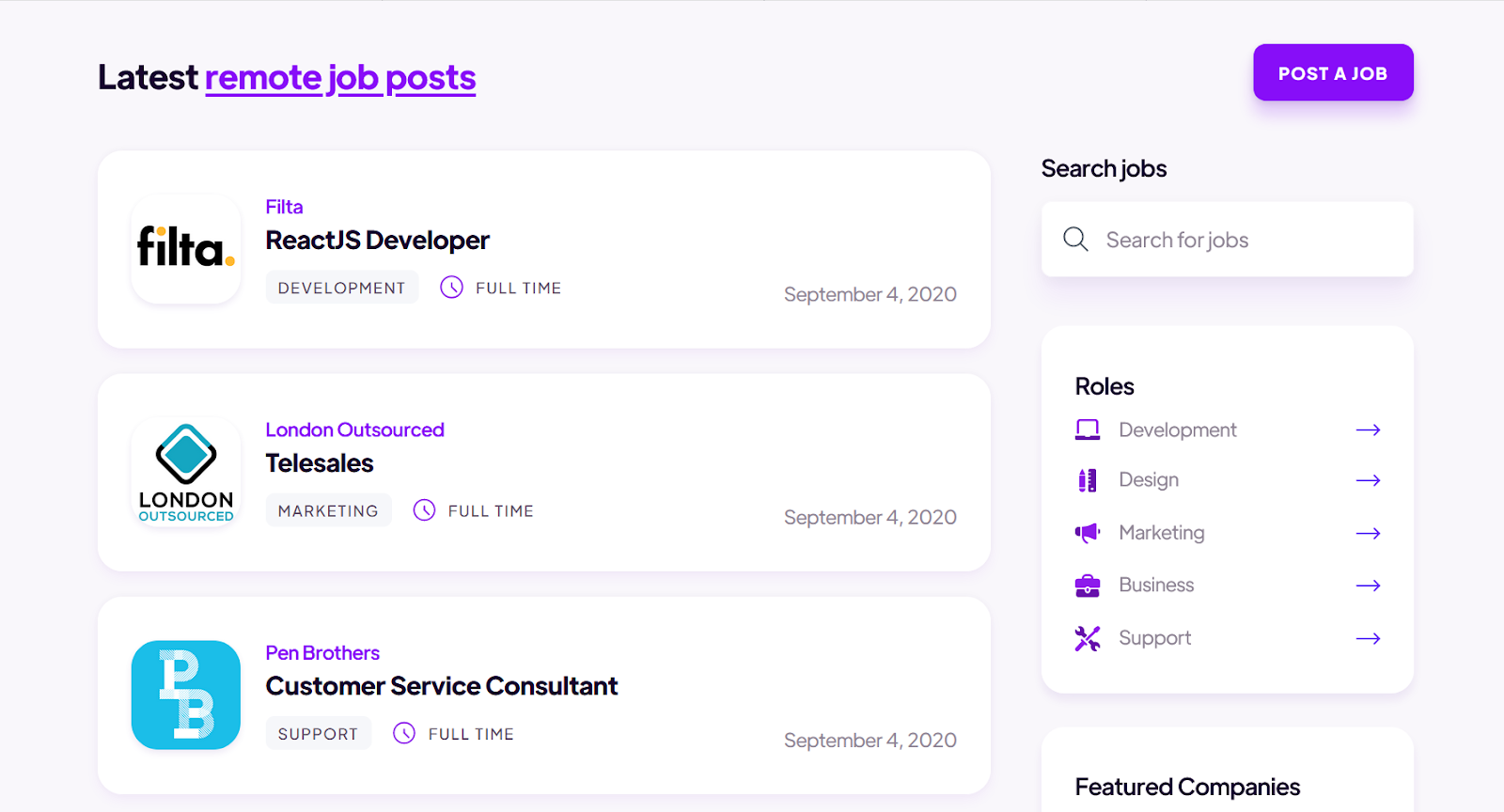Focus the Search for jobs field

[x=1241, y=240]
